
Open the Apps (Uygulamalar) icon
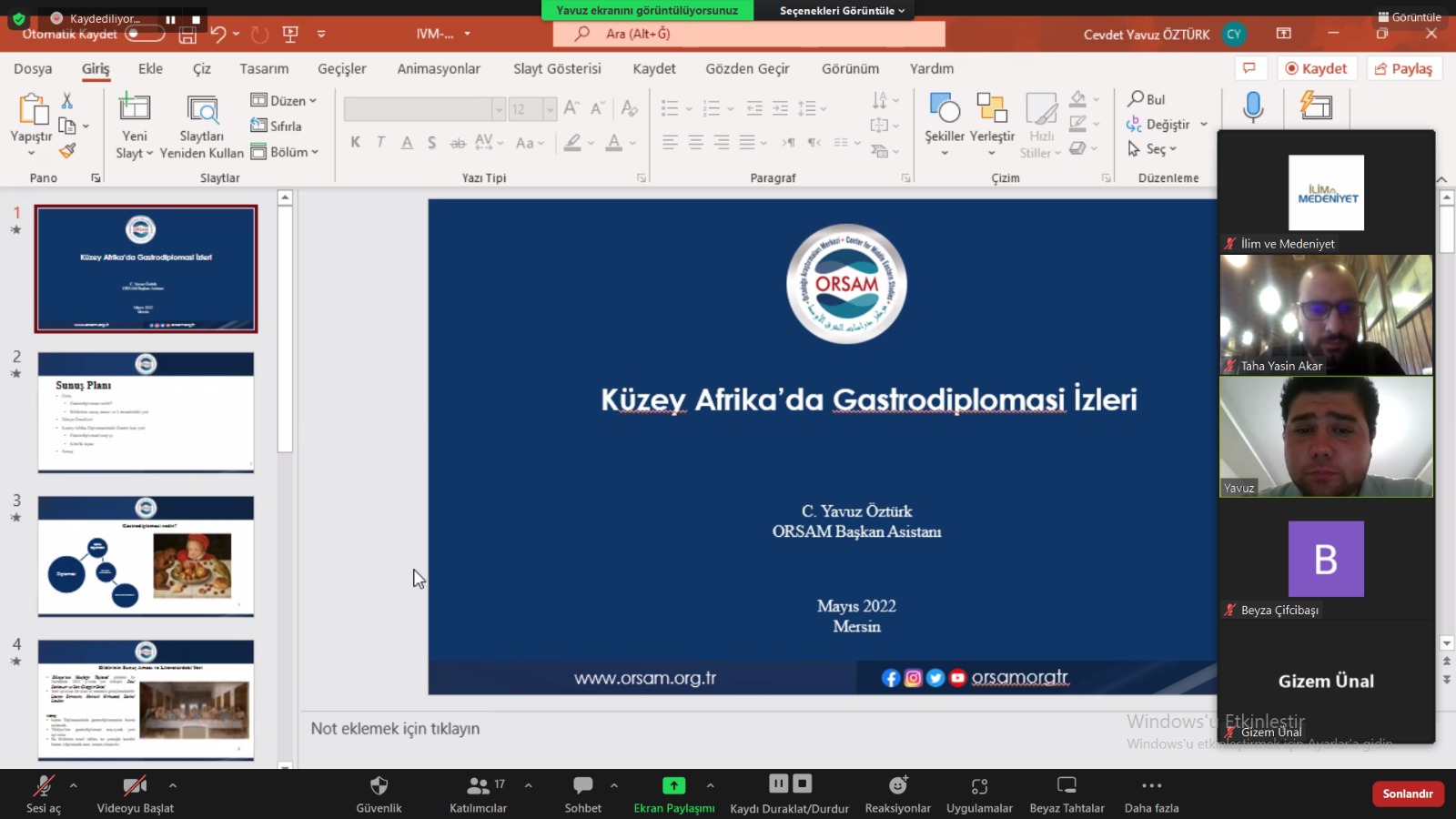(979, 785)
